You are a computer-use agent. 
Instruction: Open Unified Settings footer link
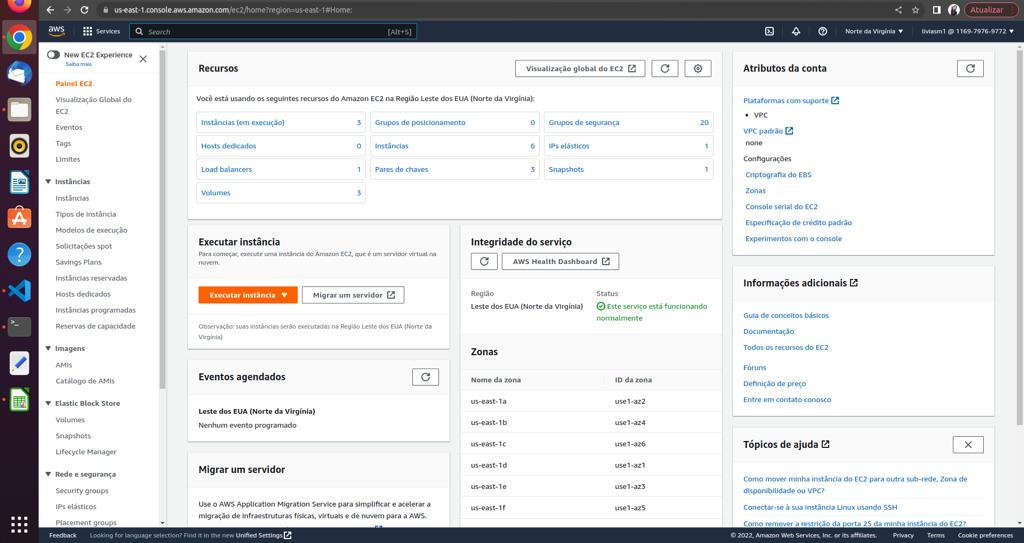tap(263, 536)
